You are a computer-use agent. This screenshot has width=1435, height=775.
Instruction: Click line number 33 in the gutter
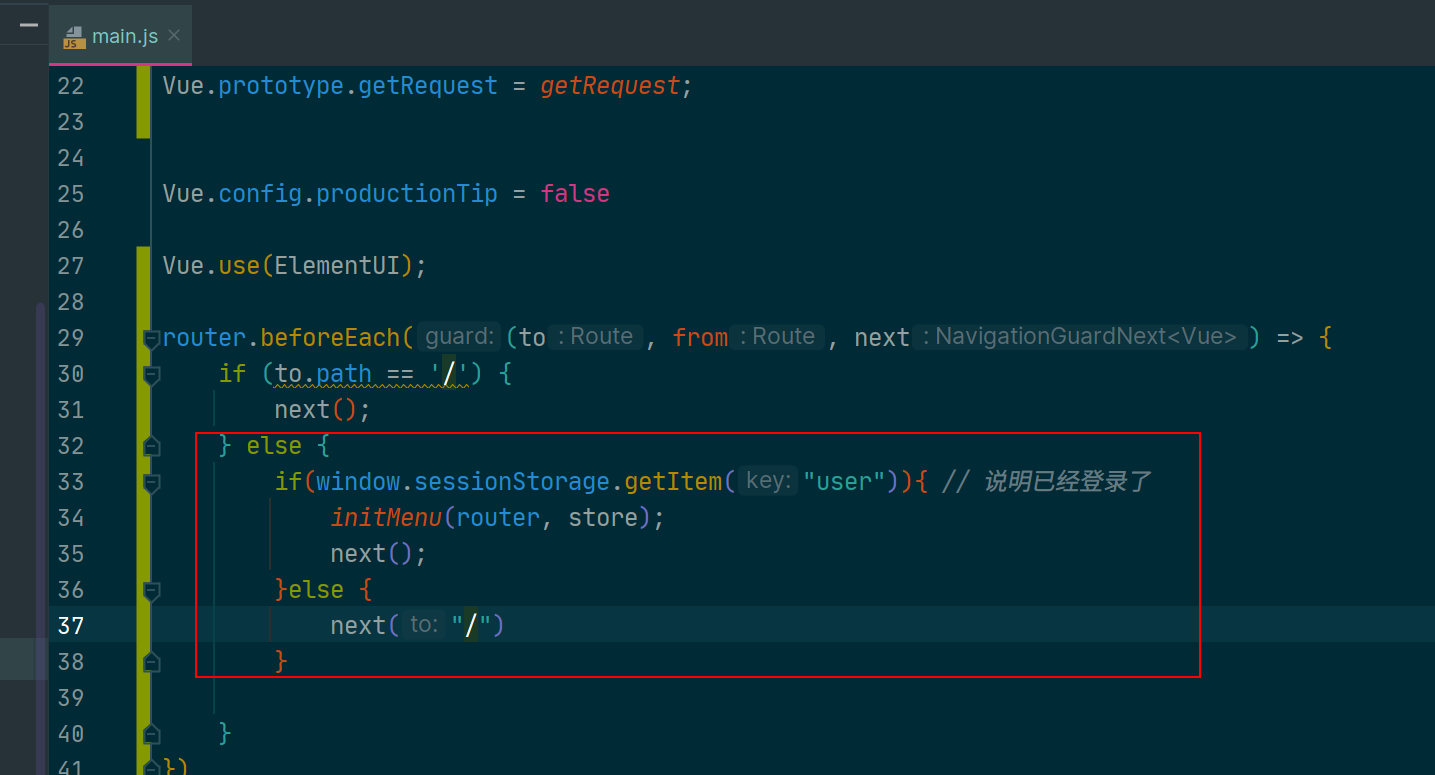(71, 482)
